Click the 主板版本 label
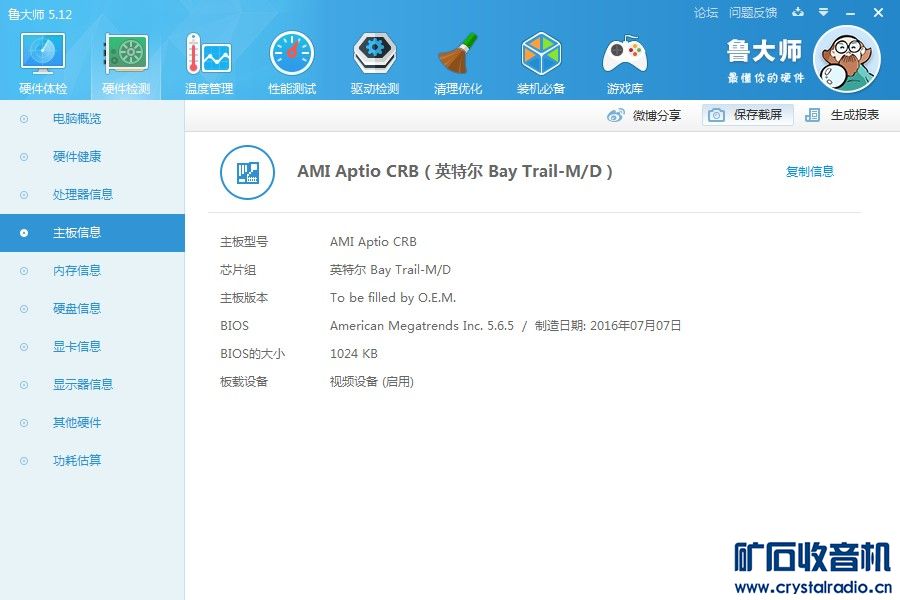The height and width of the screenshot is (600, 900). pyautogui.click(x=244, y=298)
